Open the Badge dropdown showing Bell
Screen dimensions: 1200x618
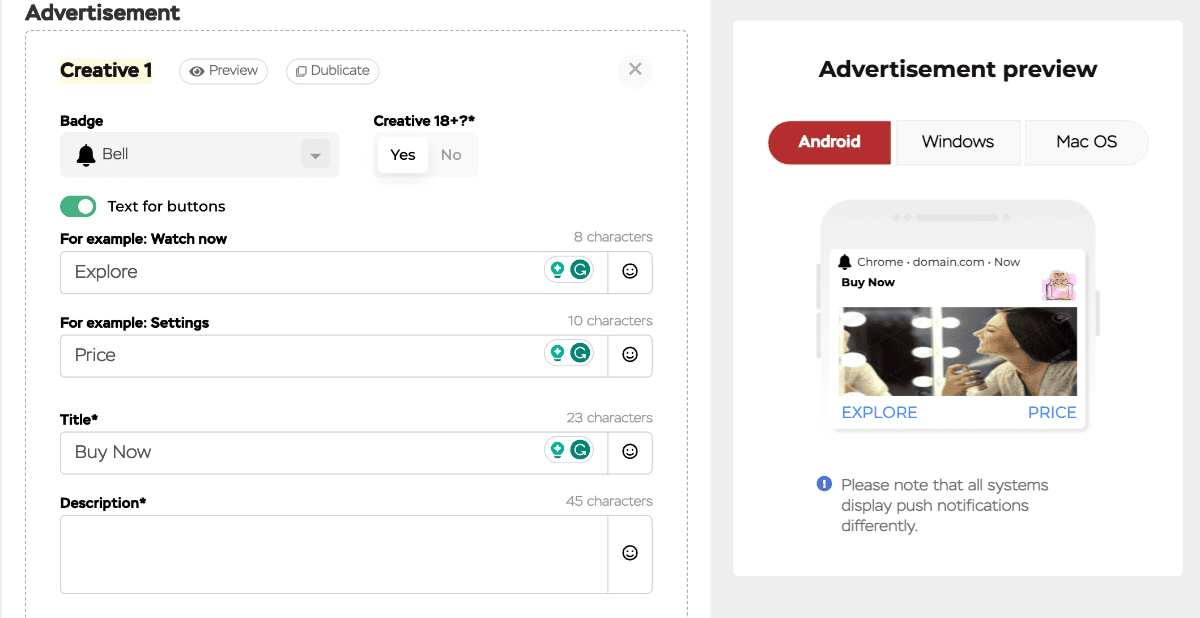point(199,155)
